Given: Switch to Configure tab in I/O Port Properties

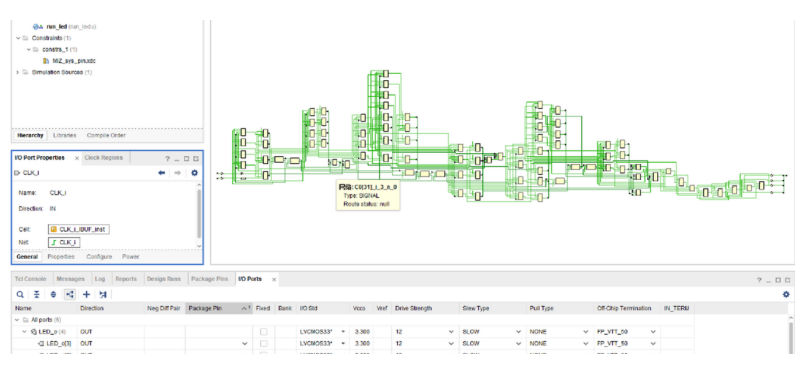Looking at the screenshot, I should (x=99, y=256).
